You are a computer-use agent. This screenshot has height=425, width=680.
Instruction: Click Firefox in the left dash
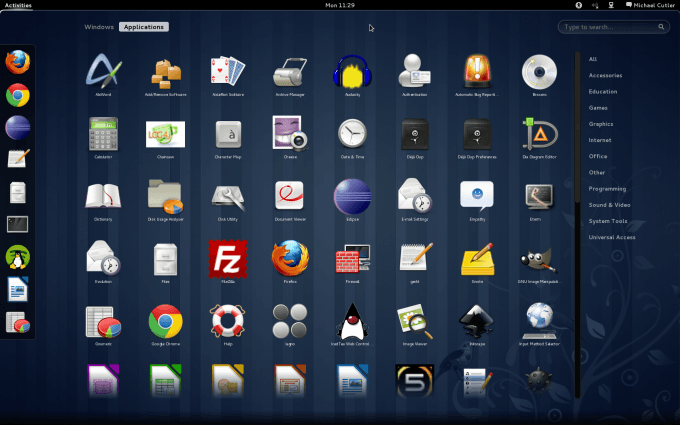(x=17, y=62)
